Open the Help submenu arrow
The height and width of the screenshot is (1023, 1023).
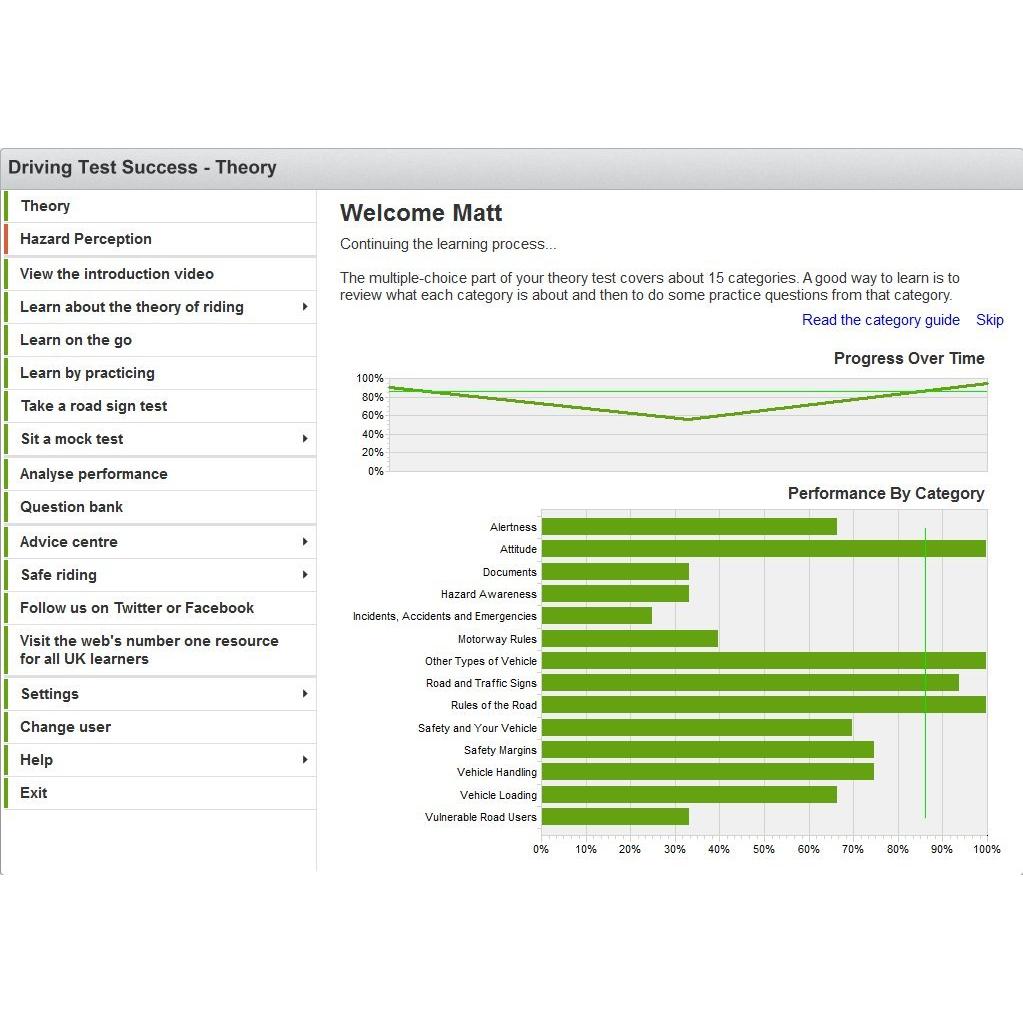point(305,759)
